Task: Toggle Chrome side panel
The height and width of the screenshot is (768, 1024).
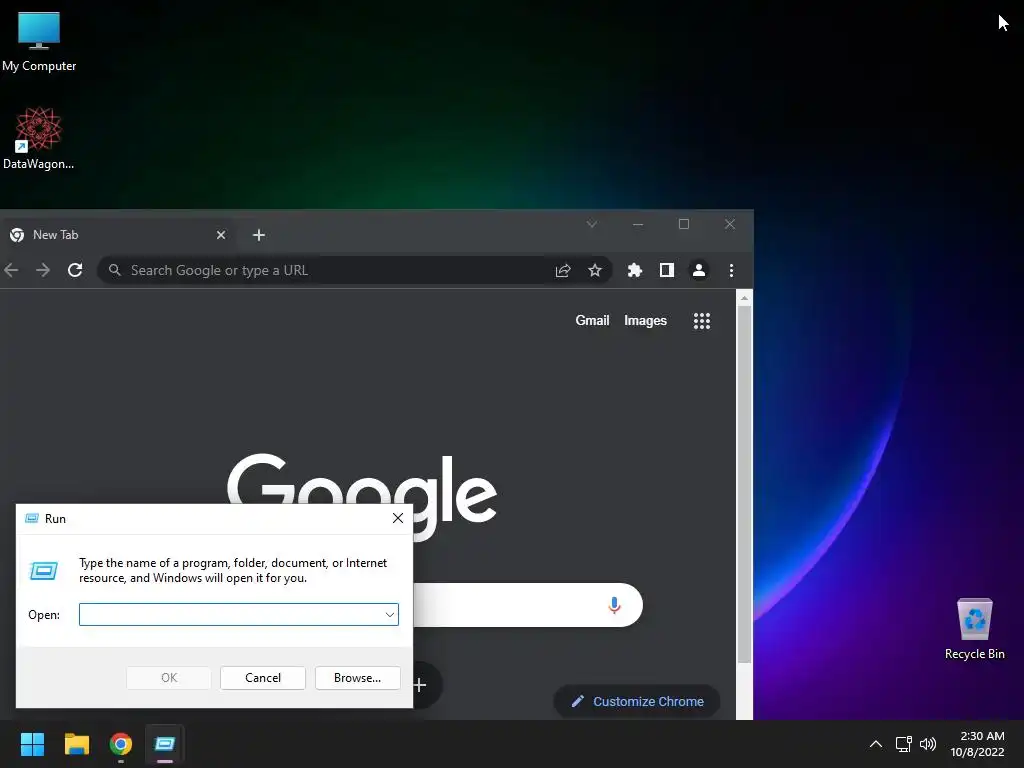Action: [667, 270]
